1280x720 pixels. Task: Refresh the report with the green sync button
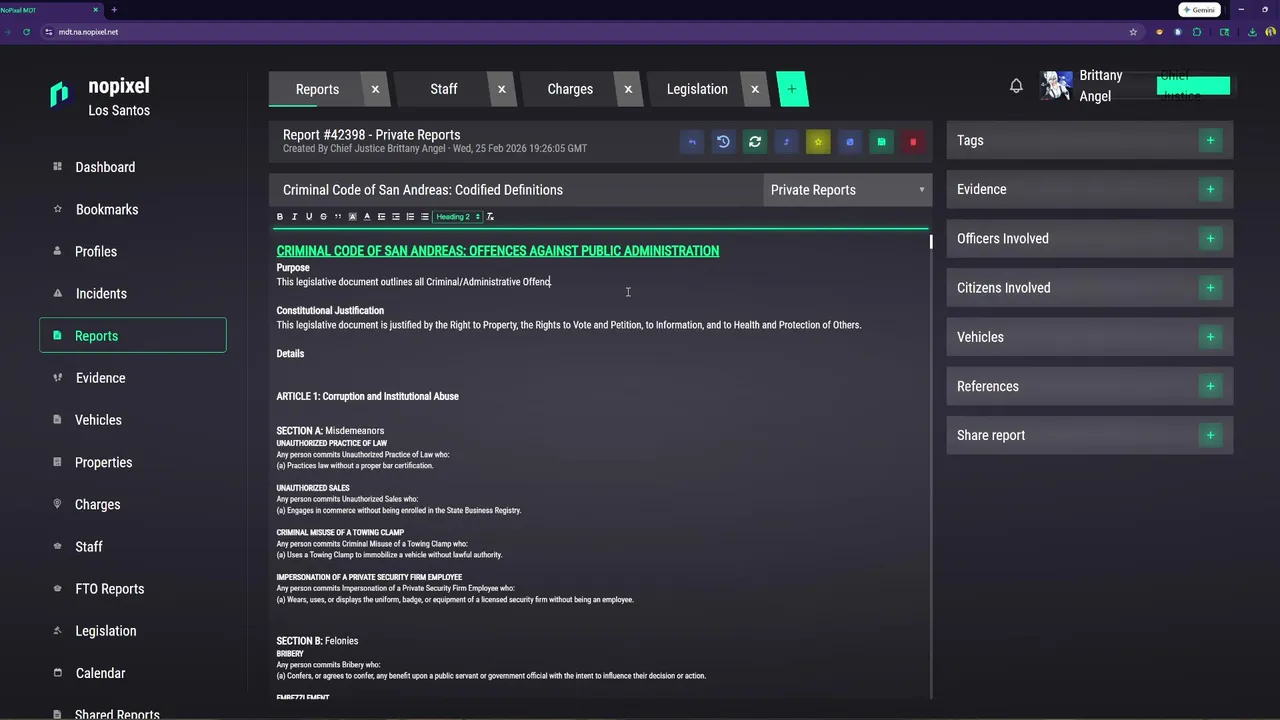tap(755, 142)
